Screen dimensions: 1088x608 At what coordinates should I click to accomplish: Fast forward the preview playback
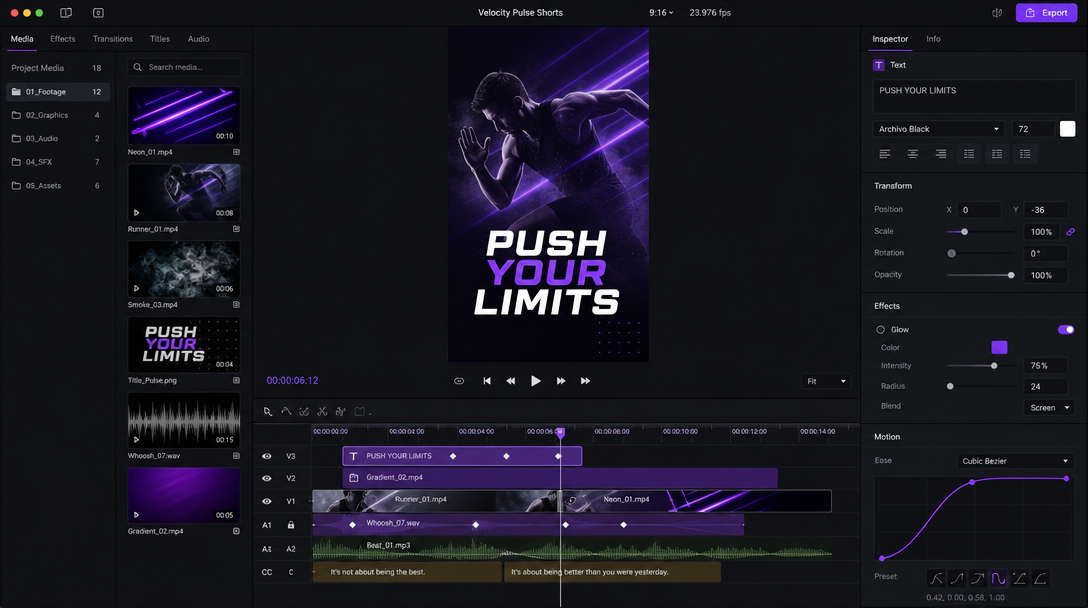coord(561,381)
